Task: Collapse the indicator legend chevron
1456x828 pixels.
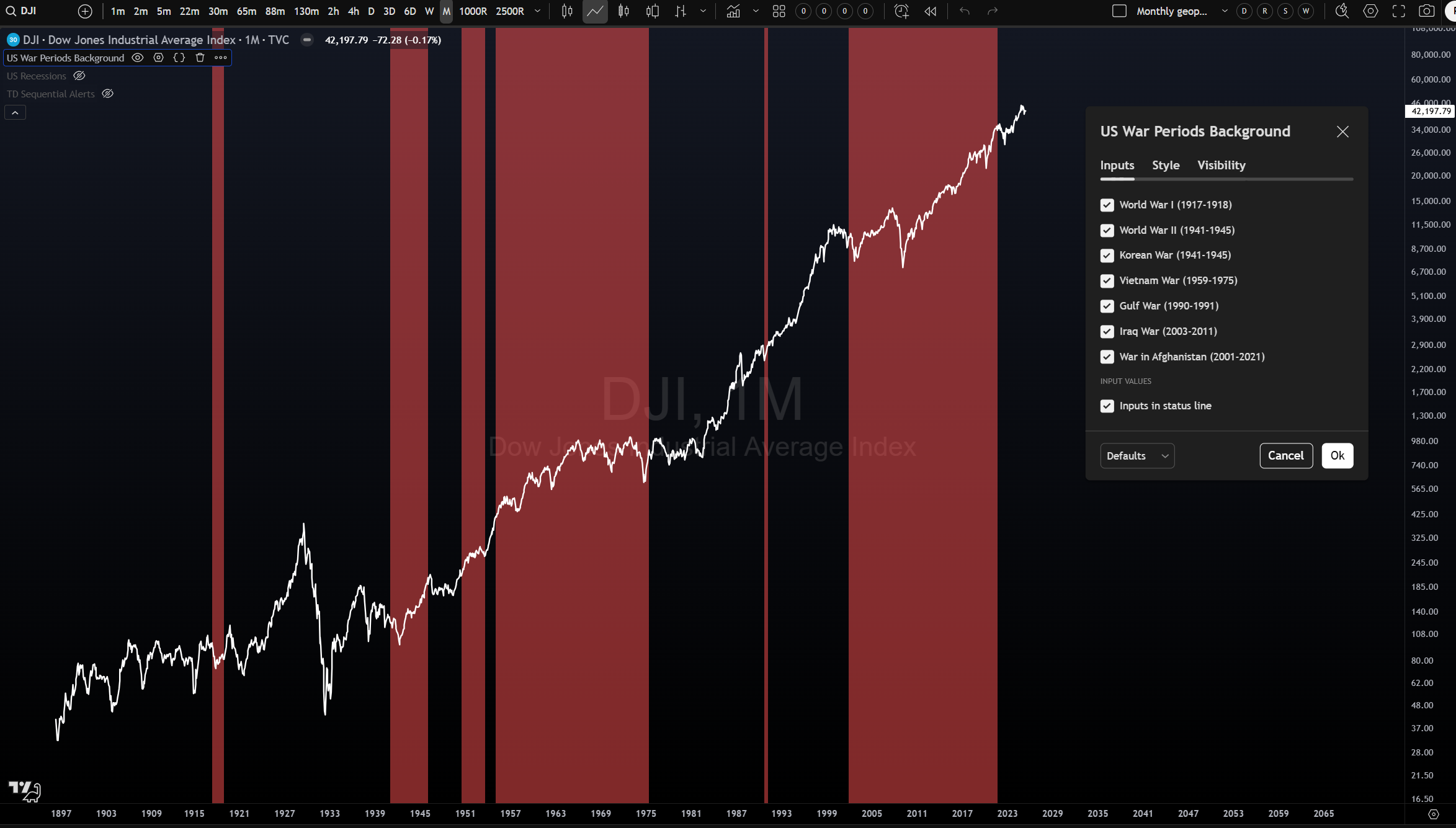Action: (15, 113)
